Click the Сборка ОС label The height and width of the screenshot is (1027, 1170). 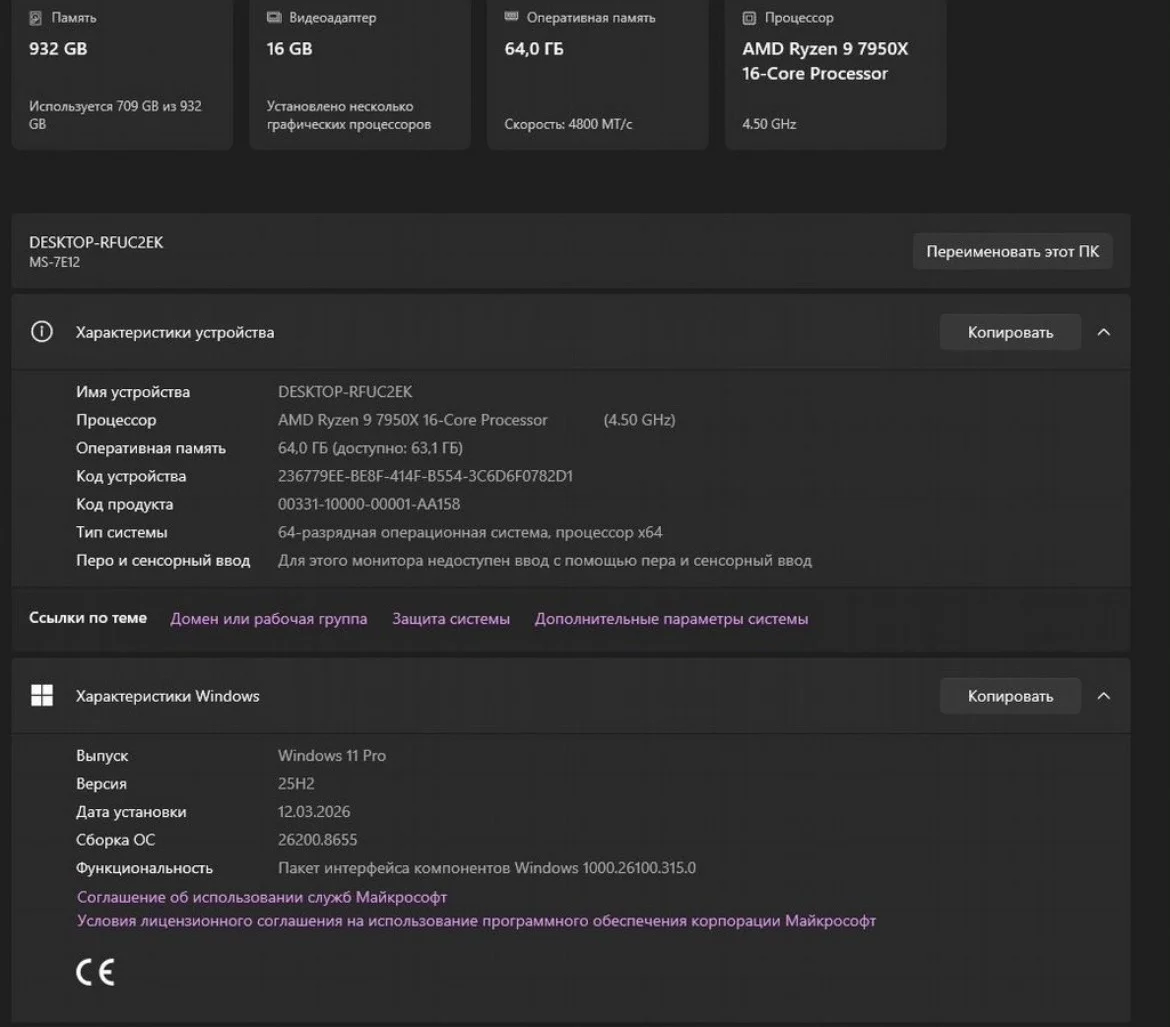[x=115, y=840]
